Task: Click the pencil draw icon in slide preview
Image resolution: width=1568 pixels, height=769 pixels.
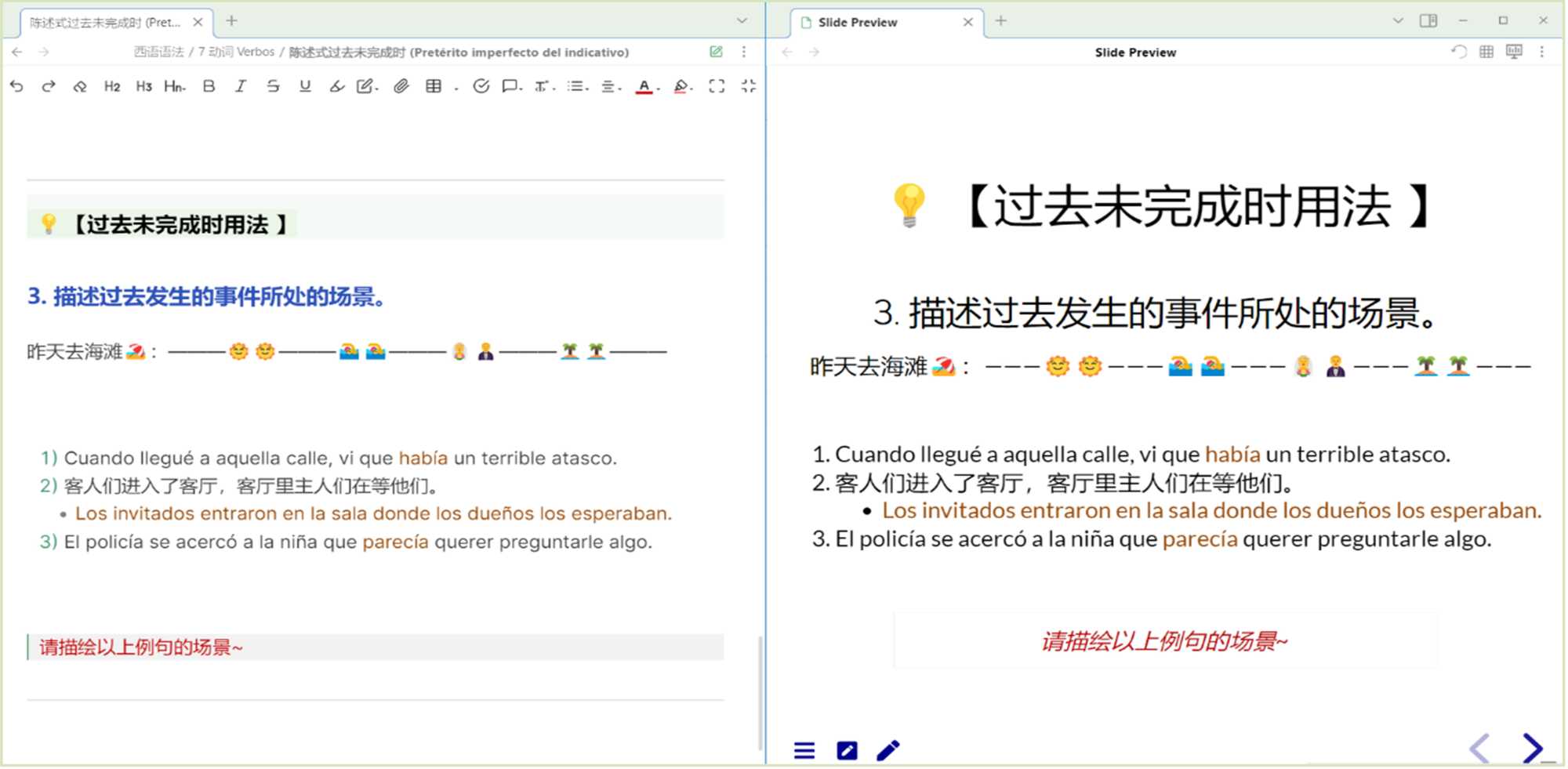Action: click(x=888, y=750)
